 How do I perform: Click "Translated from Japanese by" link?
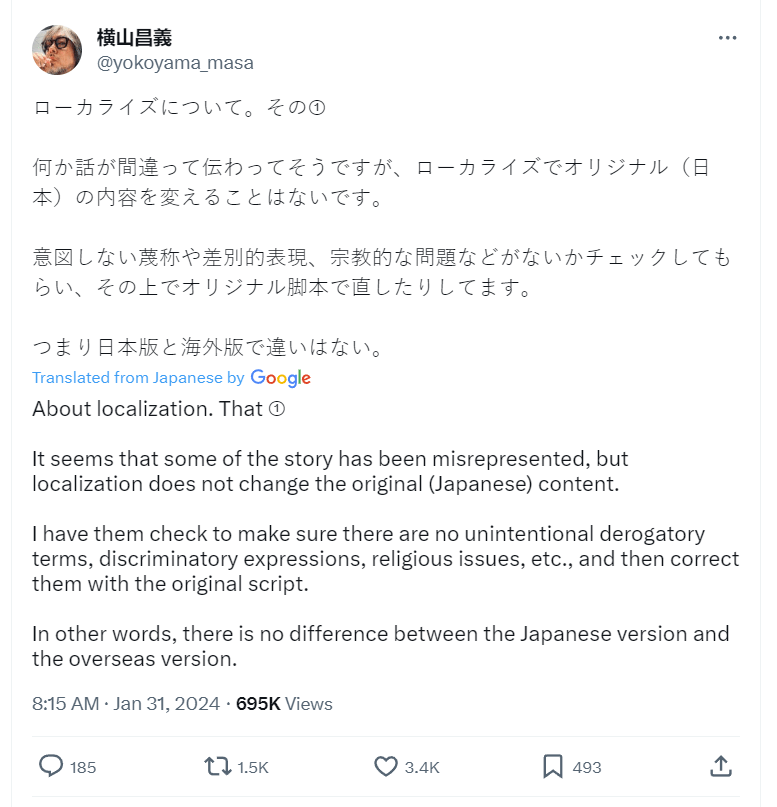138,378
